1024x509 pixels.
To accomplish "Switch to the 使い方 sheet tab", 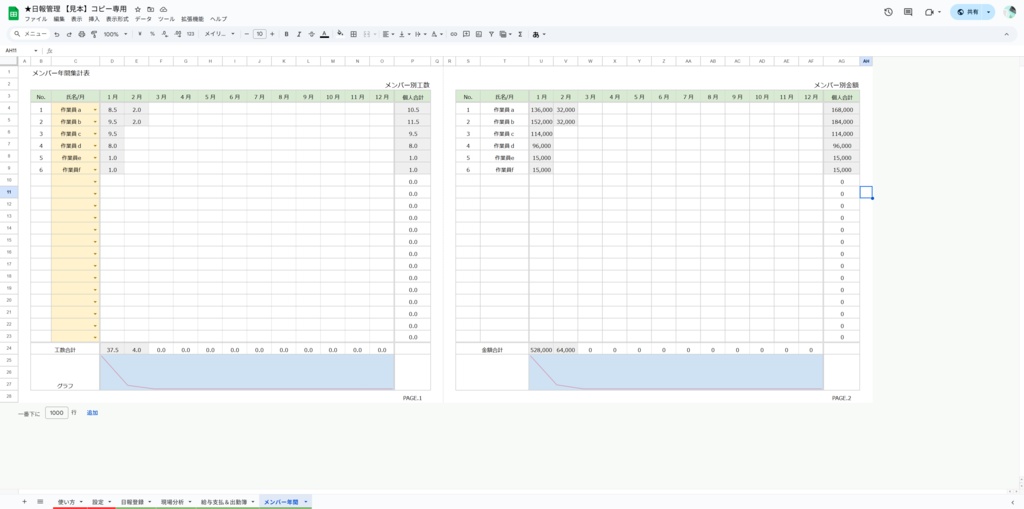I will click(x=69, y=502).
